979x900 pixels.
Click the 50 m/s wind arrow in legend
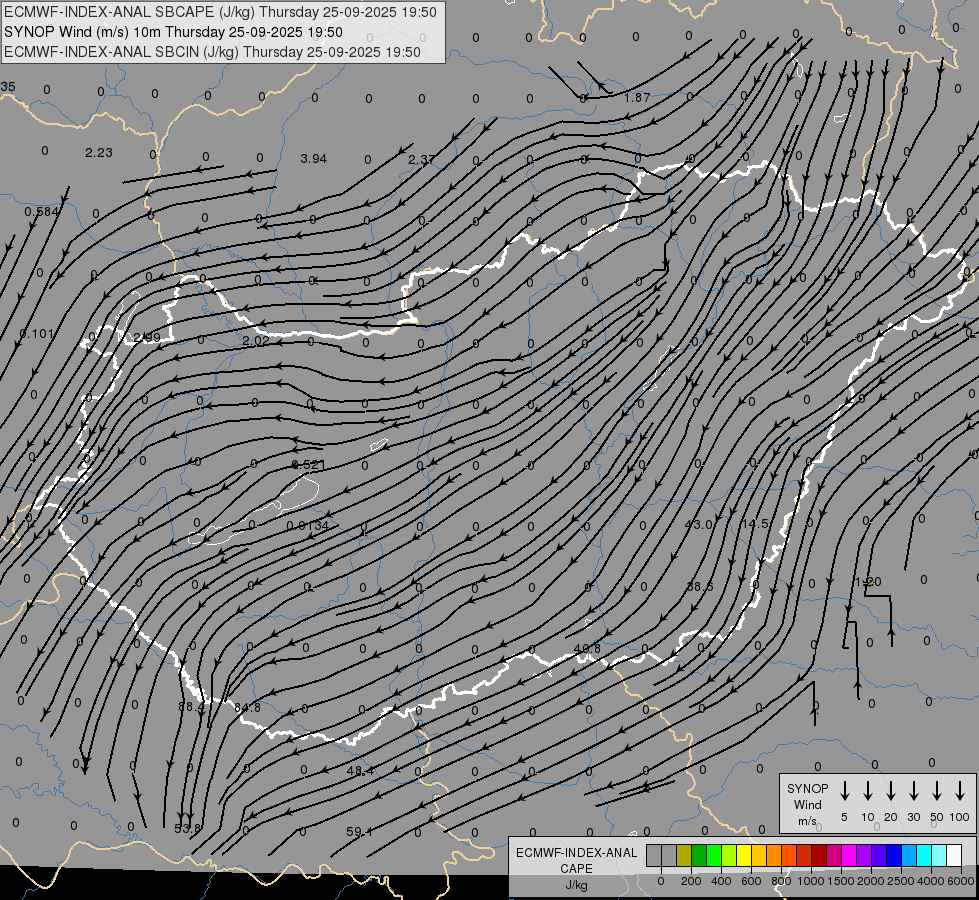click(937, 791)
